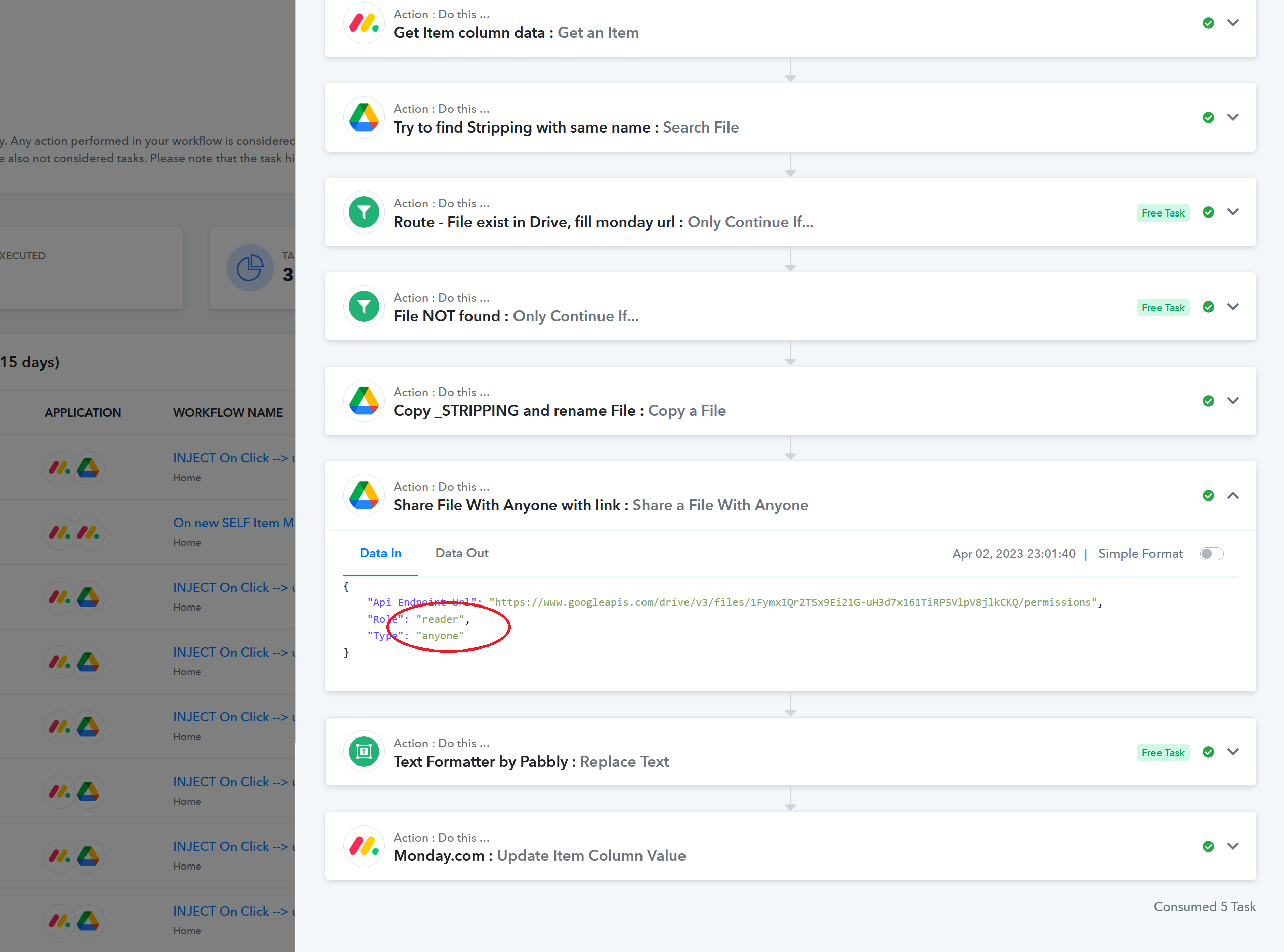1284x952 pixels.
Task: Click the 'Get Item column data' step title
Action: 469,33
